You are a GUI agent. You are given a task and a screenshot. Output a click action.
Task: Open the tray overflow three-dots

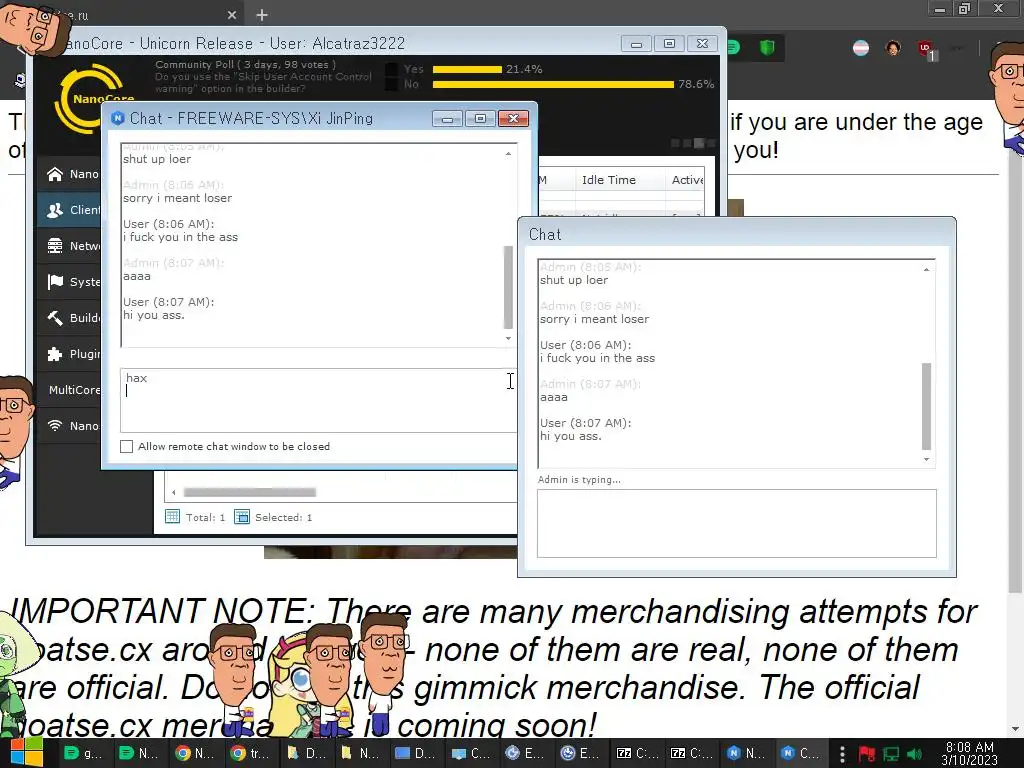point(842,754)
